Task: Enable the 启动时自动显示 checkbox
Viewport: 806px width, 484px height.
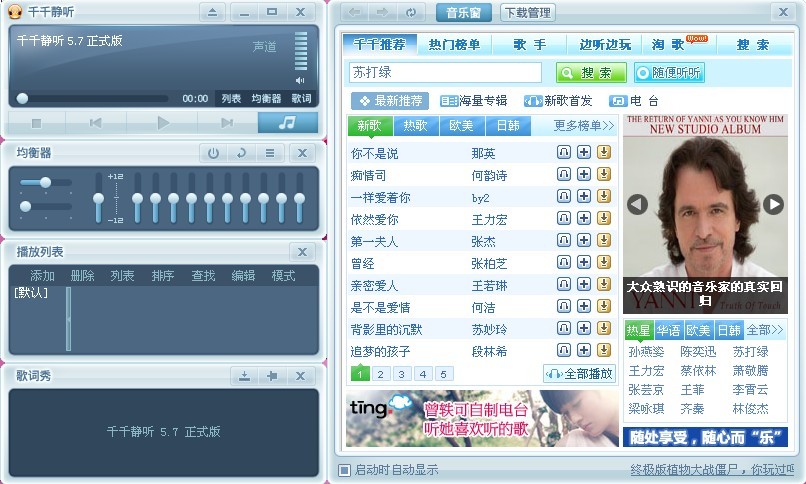Action: pos(345,470)
